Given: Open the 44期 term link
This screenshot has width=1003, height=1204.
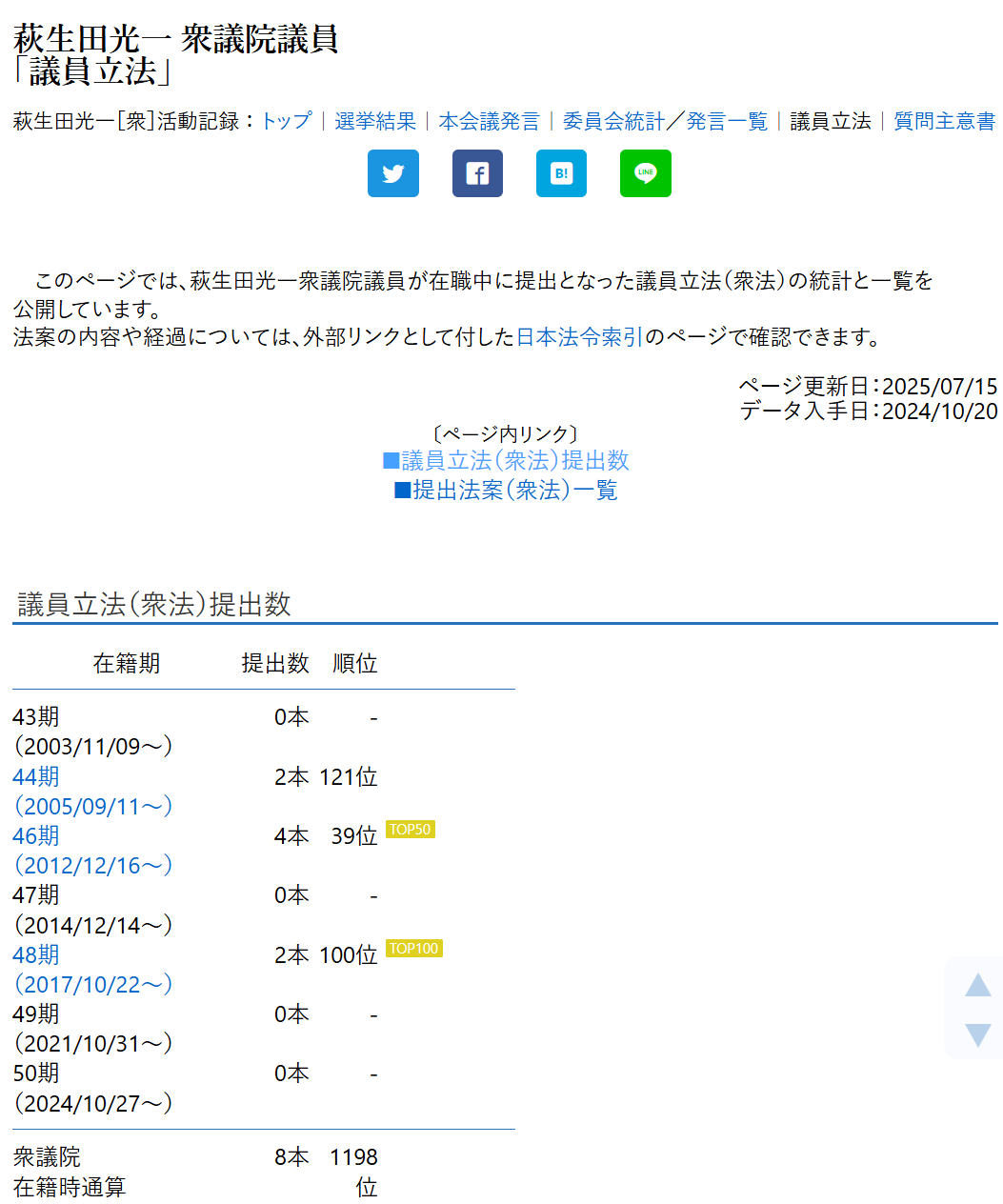Looking at the screenshot, I should point(36,777).
